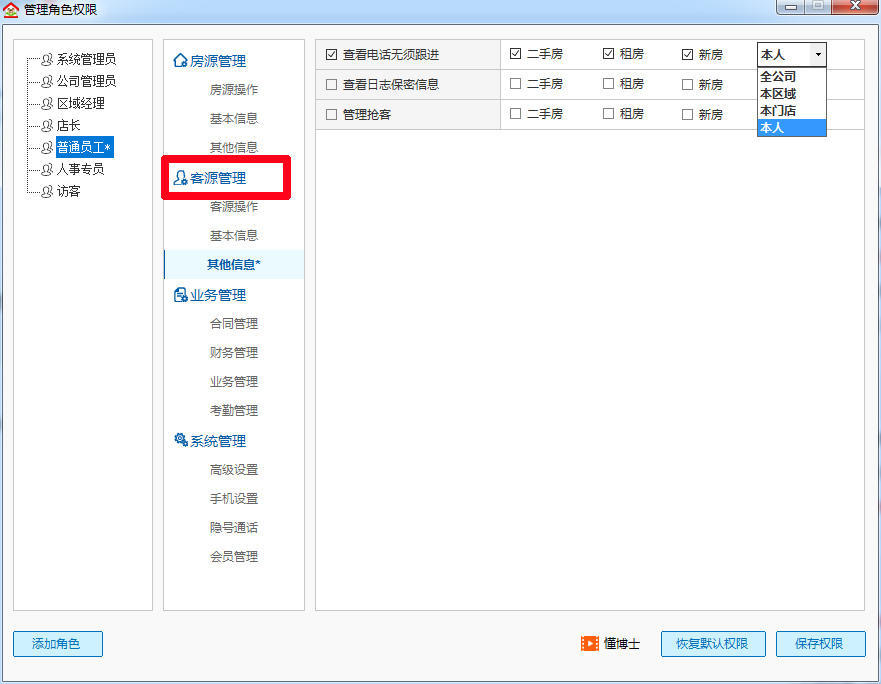Open the 本人 scope dropdown
The width and height of the screenshot is (881, 684).
[x=818, y=54]
